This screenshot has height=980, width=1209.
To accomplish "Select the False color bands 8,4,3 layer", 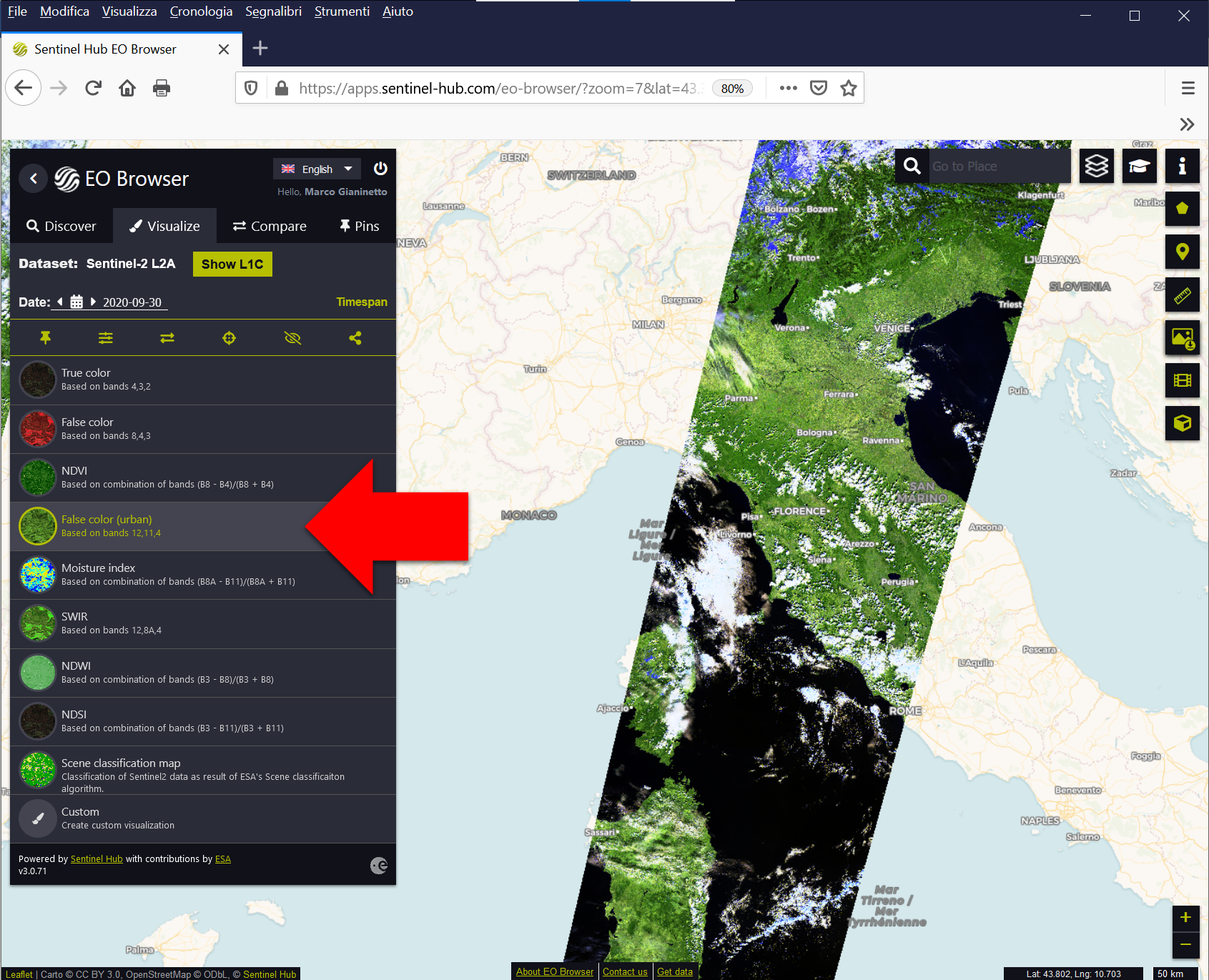I will pyautogui.click(x=203, y=429).
